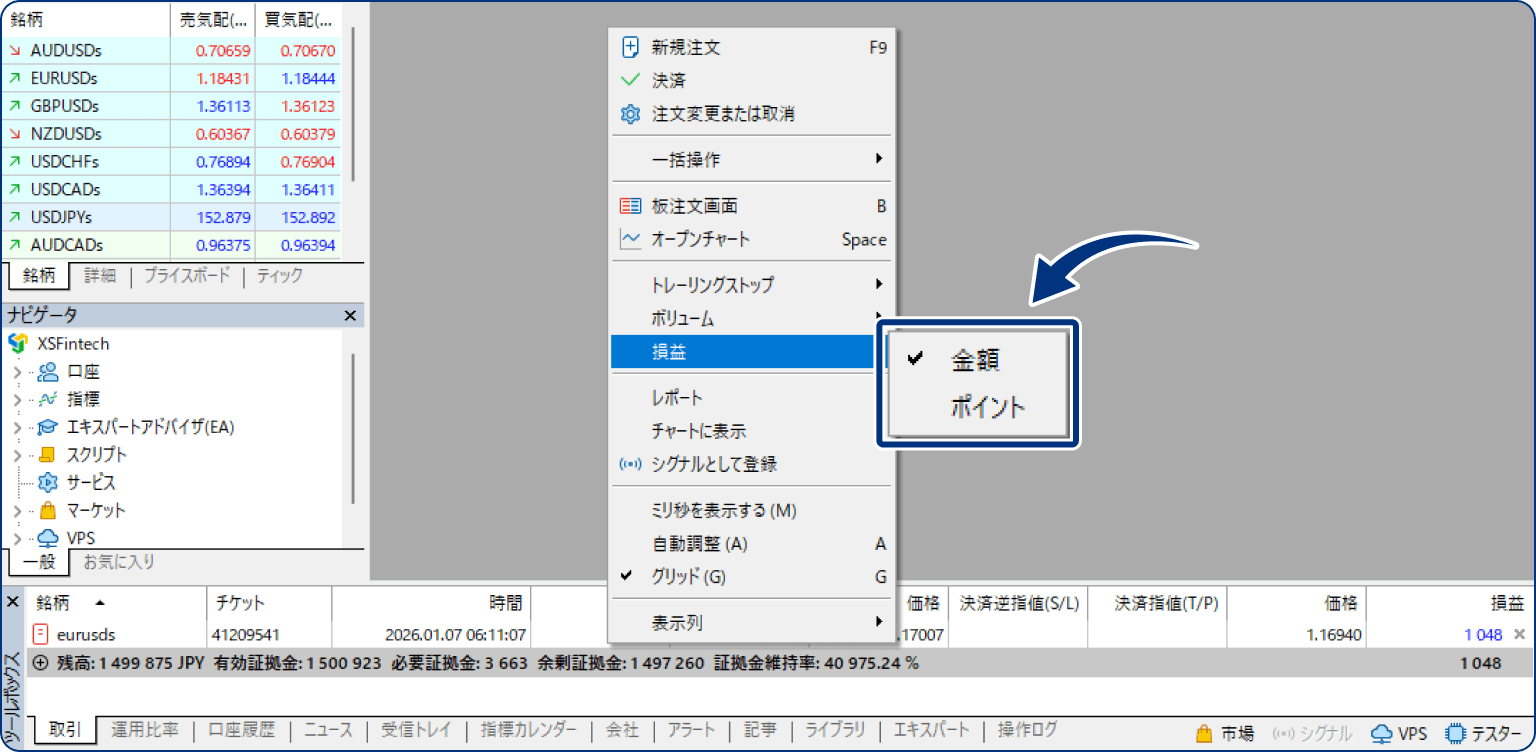The width and height of the screenshot is (1536, 752).
Task: Sort by the 銘柄 column header in positions
Action: click(117, 603)
